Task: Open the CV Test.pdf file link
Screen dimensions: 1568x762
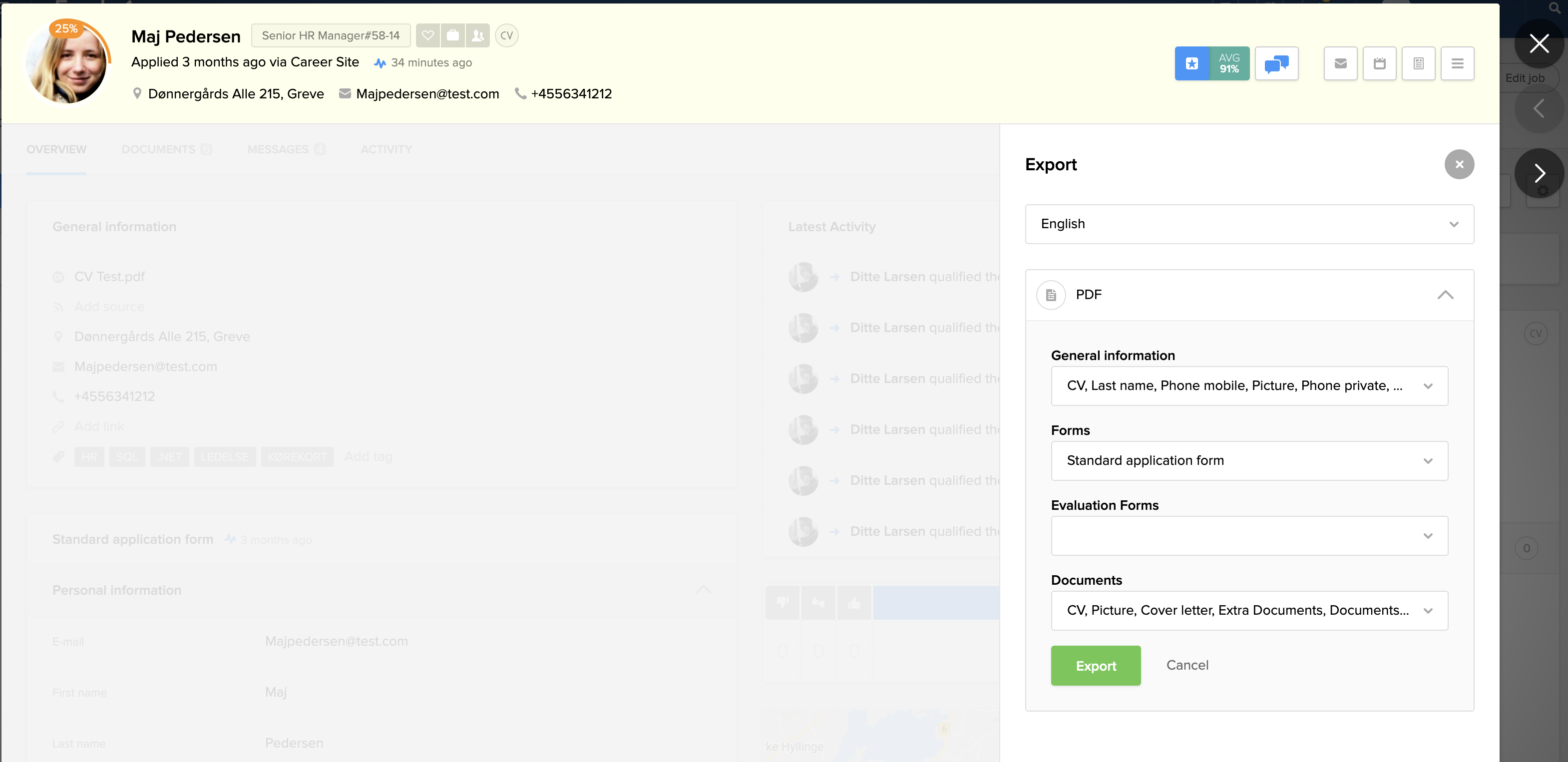Action: pyautogui.click(x=109, y=277)
